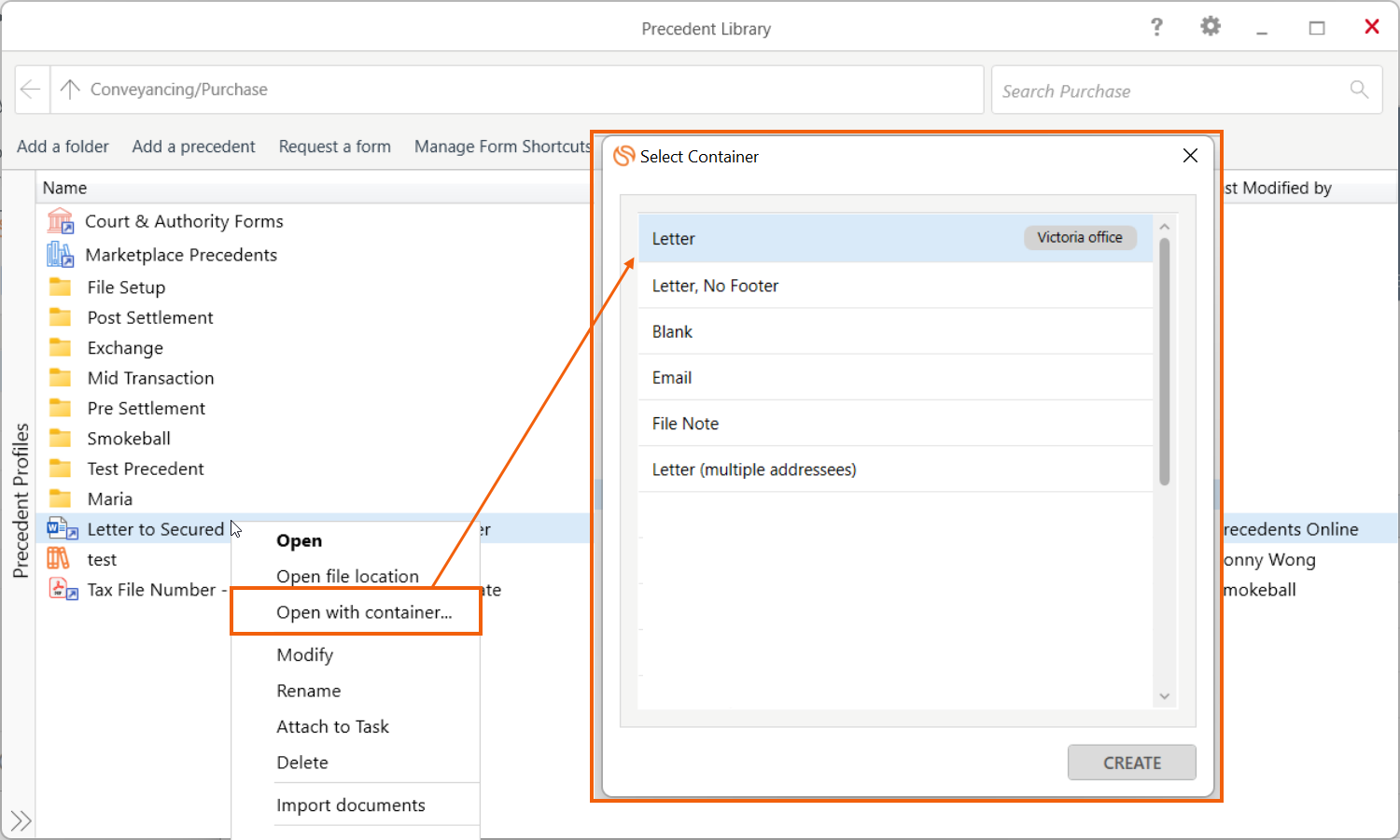Select the Letter container row

pyautogui.click(x=895, y=238)
